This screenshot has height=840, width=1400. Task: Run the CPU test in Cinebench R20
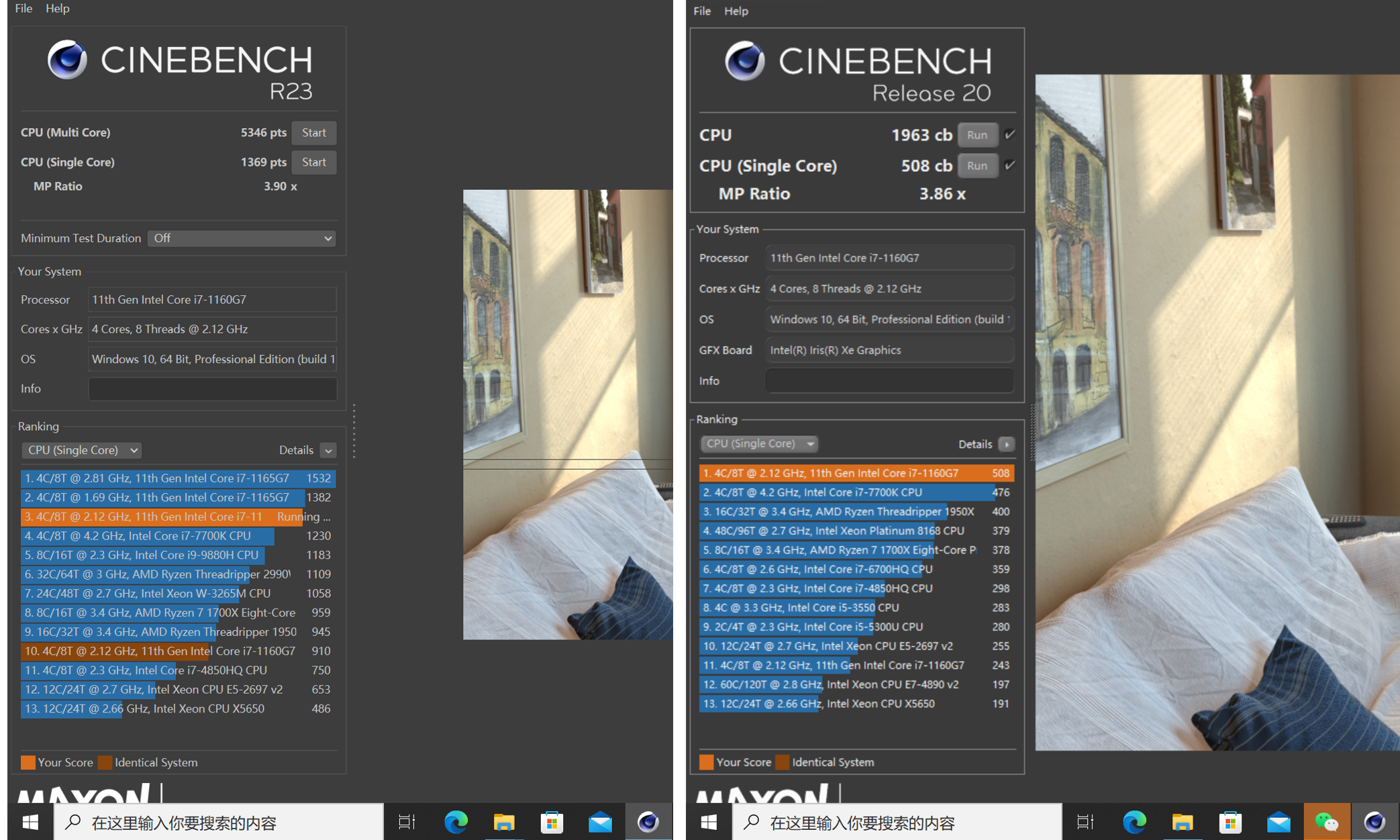click(977, 135)
